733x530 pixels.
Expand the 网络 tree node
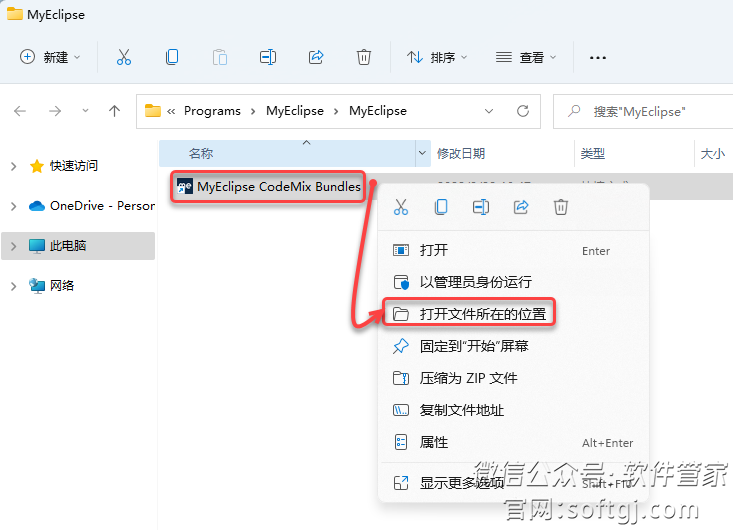[x=14, y=286]
